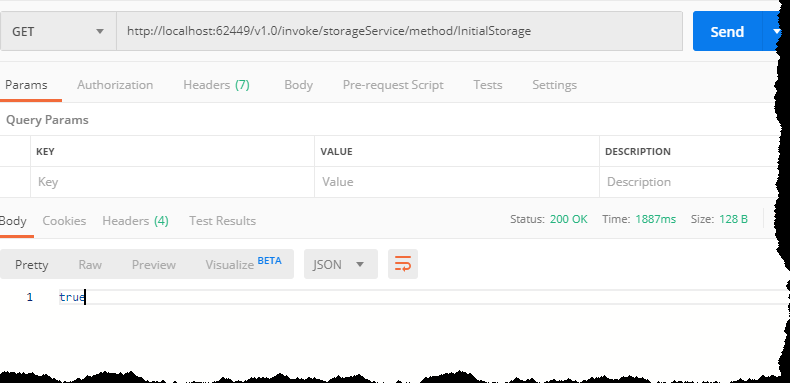
Task: Select the Raw view
Action: [90, 265]
